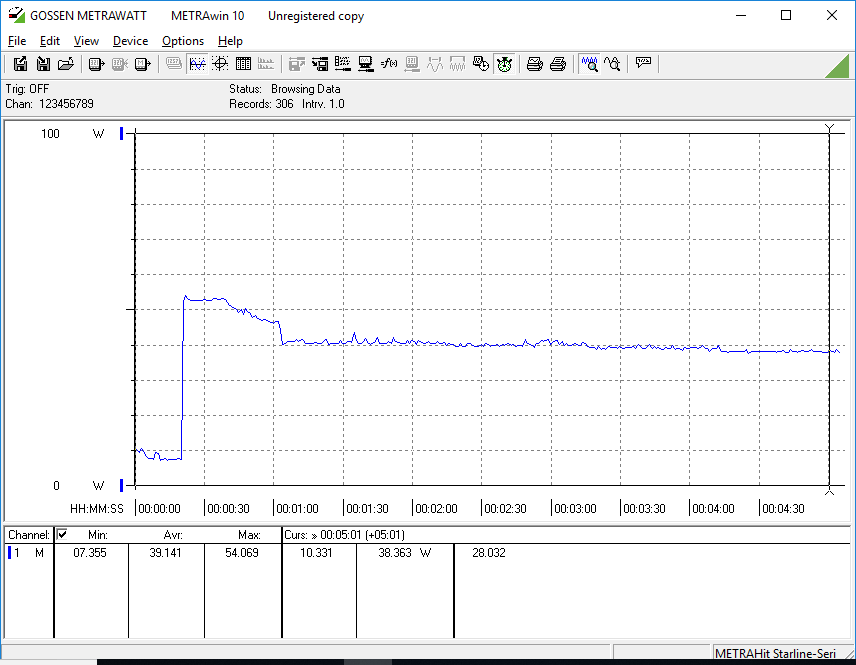The width and height of the screenshot is (856, 665).
Task: Click the blue marker at 100 W axis
Action: click(122, 134)
